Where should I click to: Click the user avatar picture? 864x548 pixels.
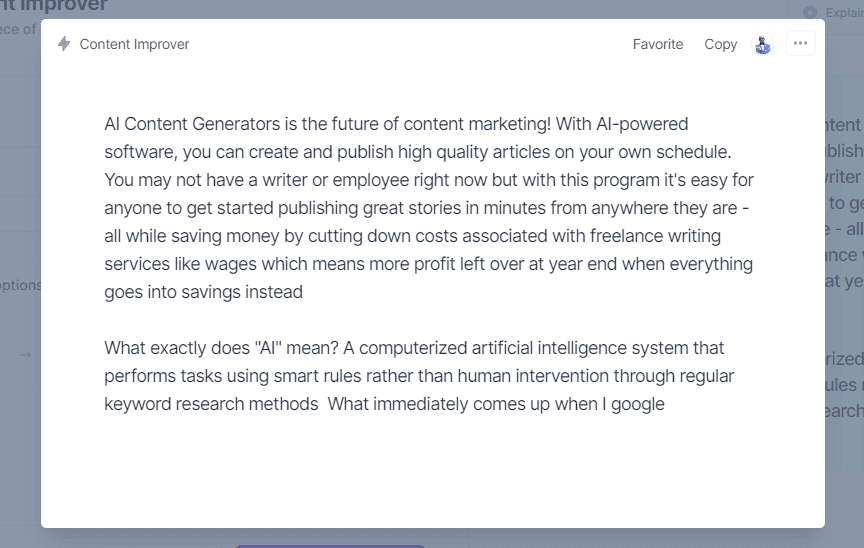763,44
